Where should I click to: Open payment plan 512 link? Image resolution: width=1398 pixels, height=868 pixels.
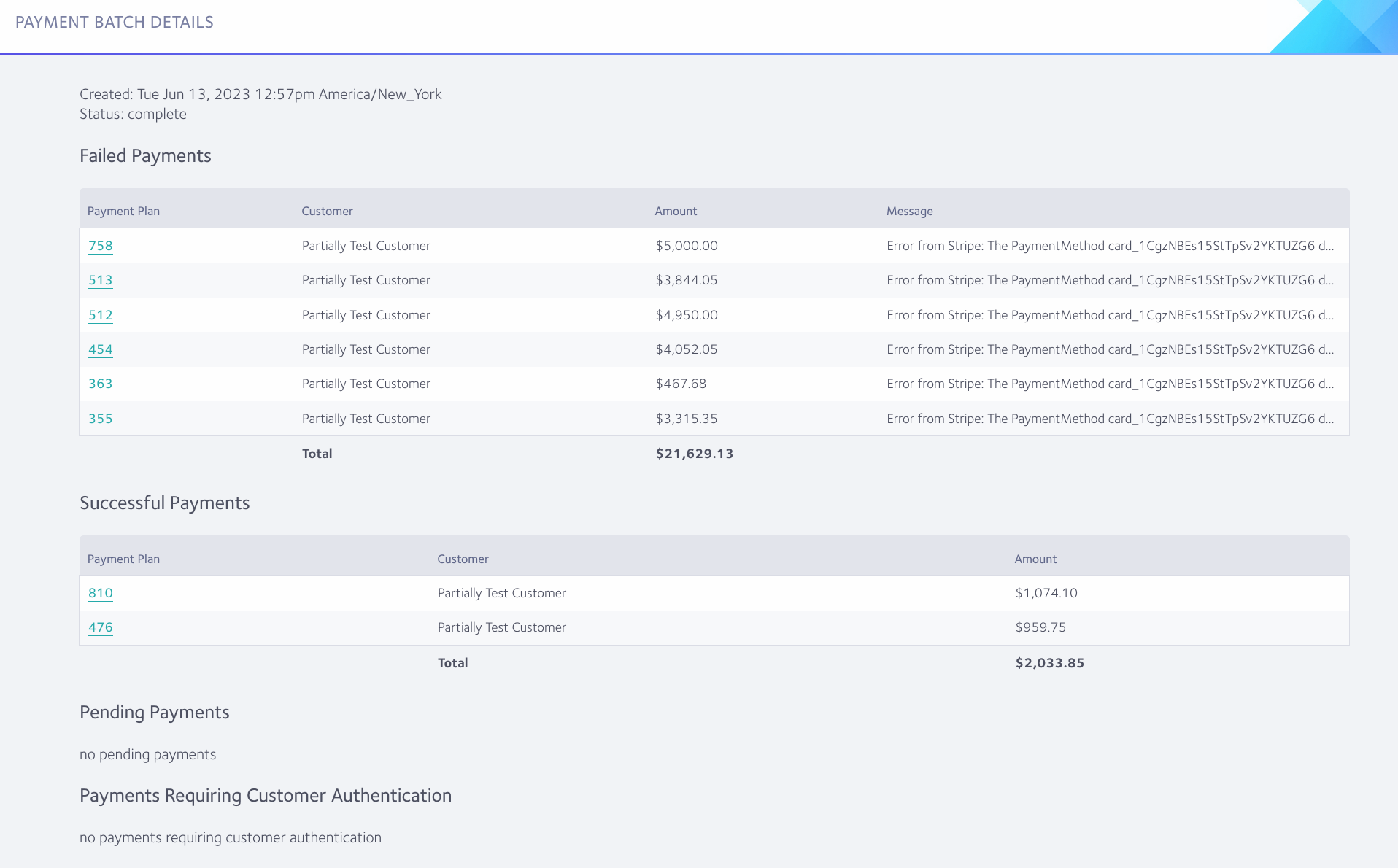[101, 315]
